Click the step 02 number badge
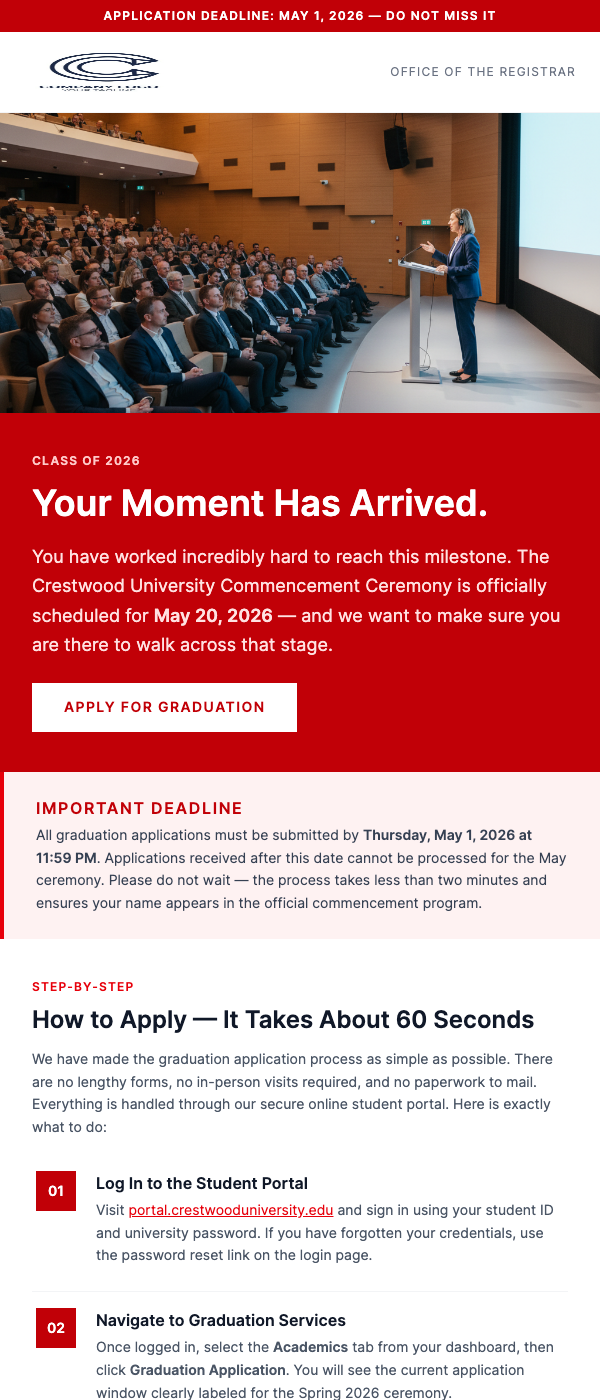 56,1328
